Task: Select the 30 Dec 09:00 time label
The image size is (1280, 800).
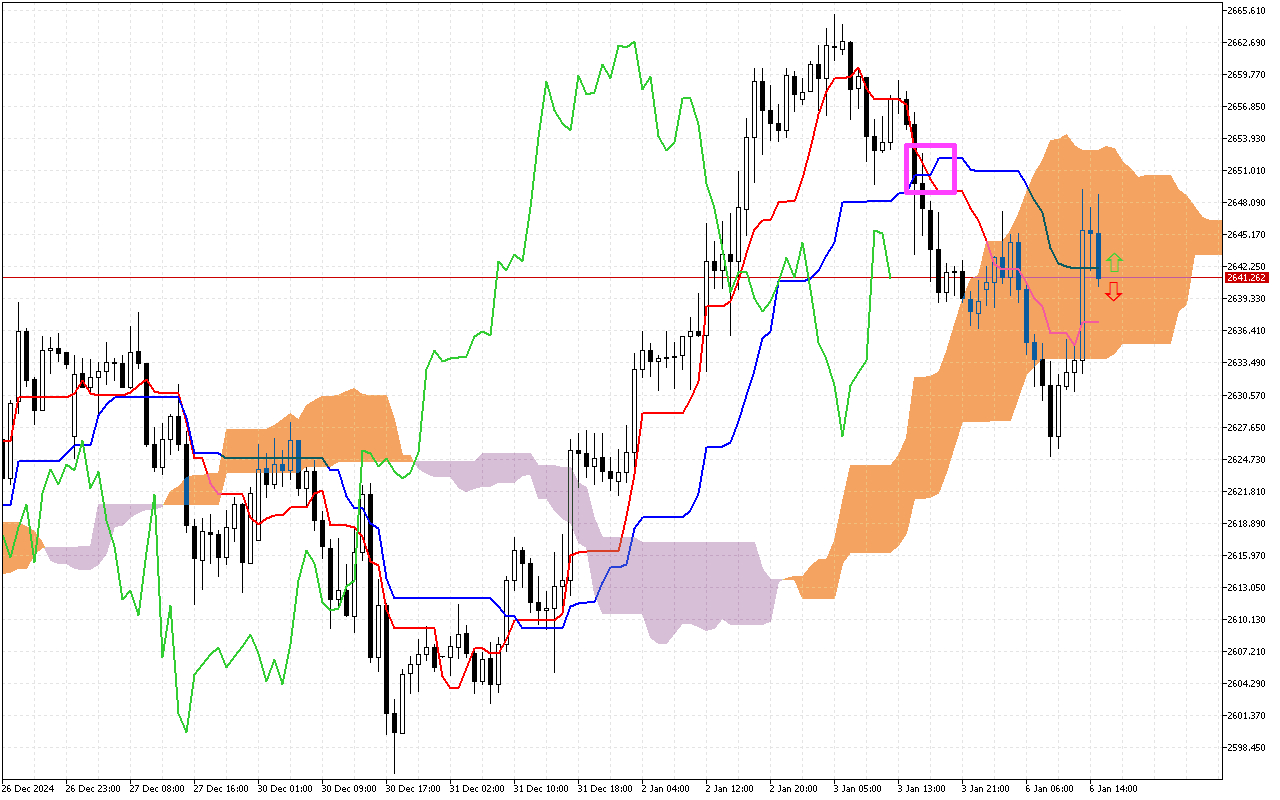Action: tap(349, 789)
